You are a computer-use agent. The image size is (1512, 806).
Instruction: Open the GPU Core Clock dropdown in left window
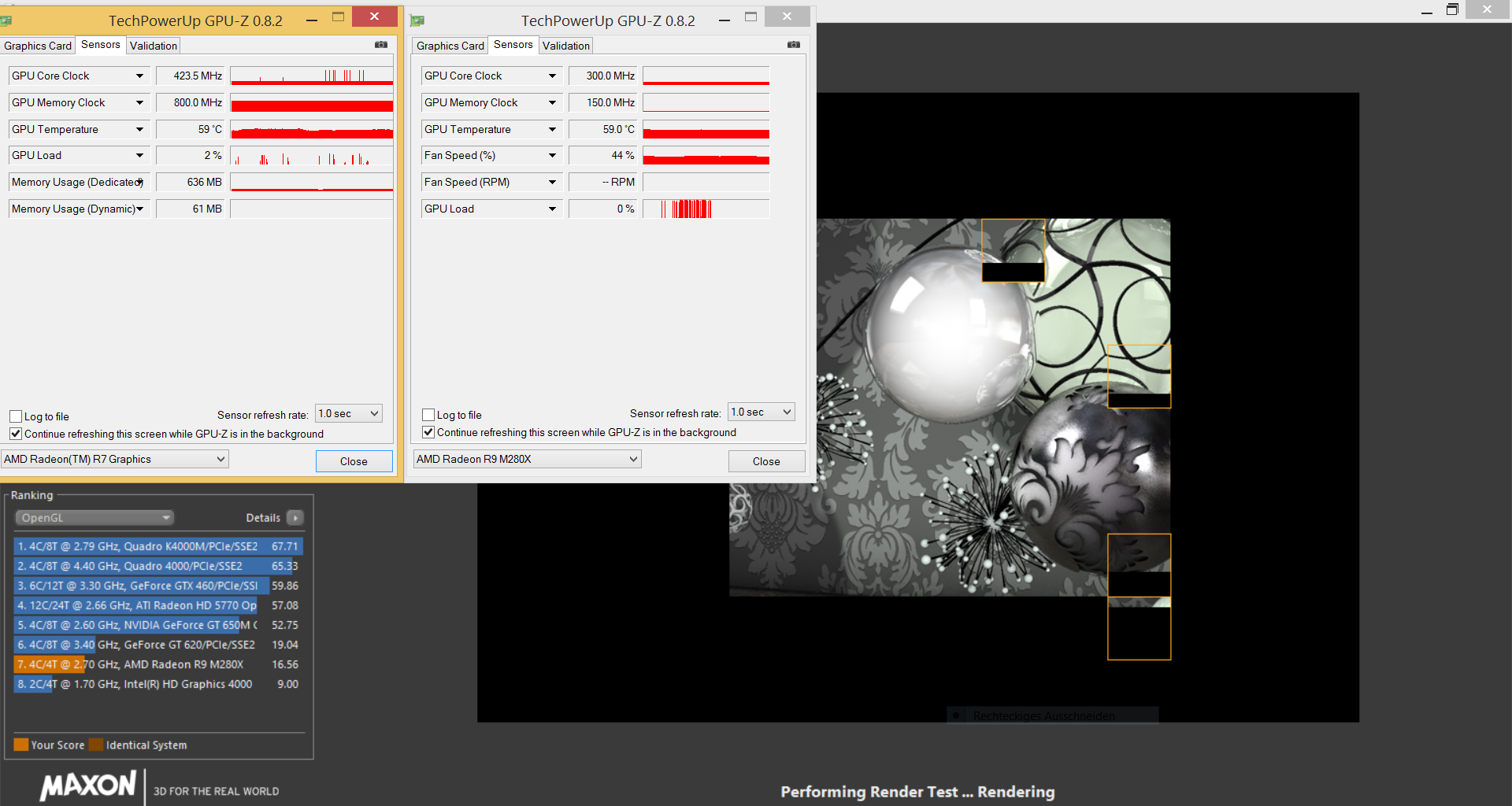[139, 76]
